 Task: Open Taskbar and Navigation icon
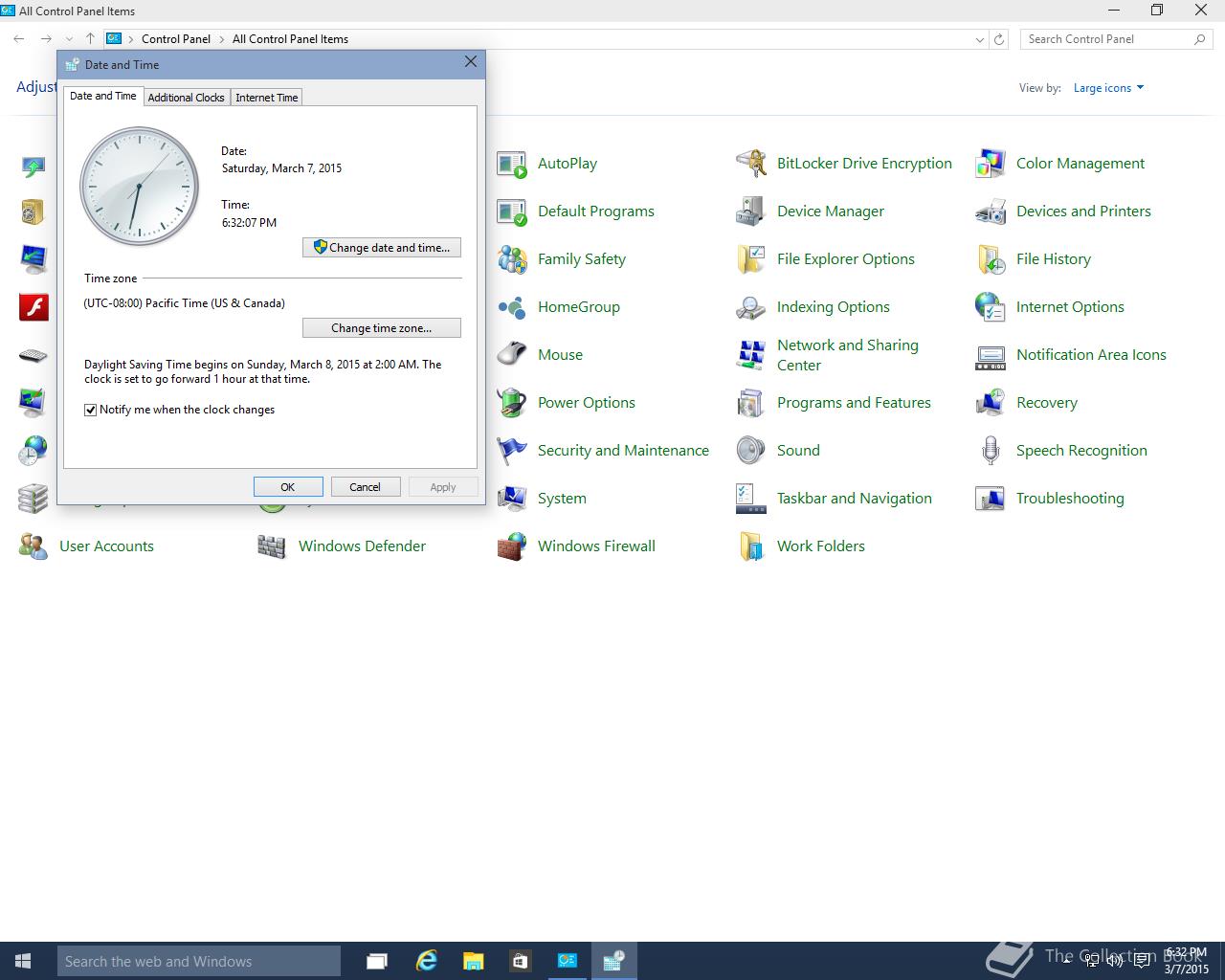pos(751,499)
